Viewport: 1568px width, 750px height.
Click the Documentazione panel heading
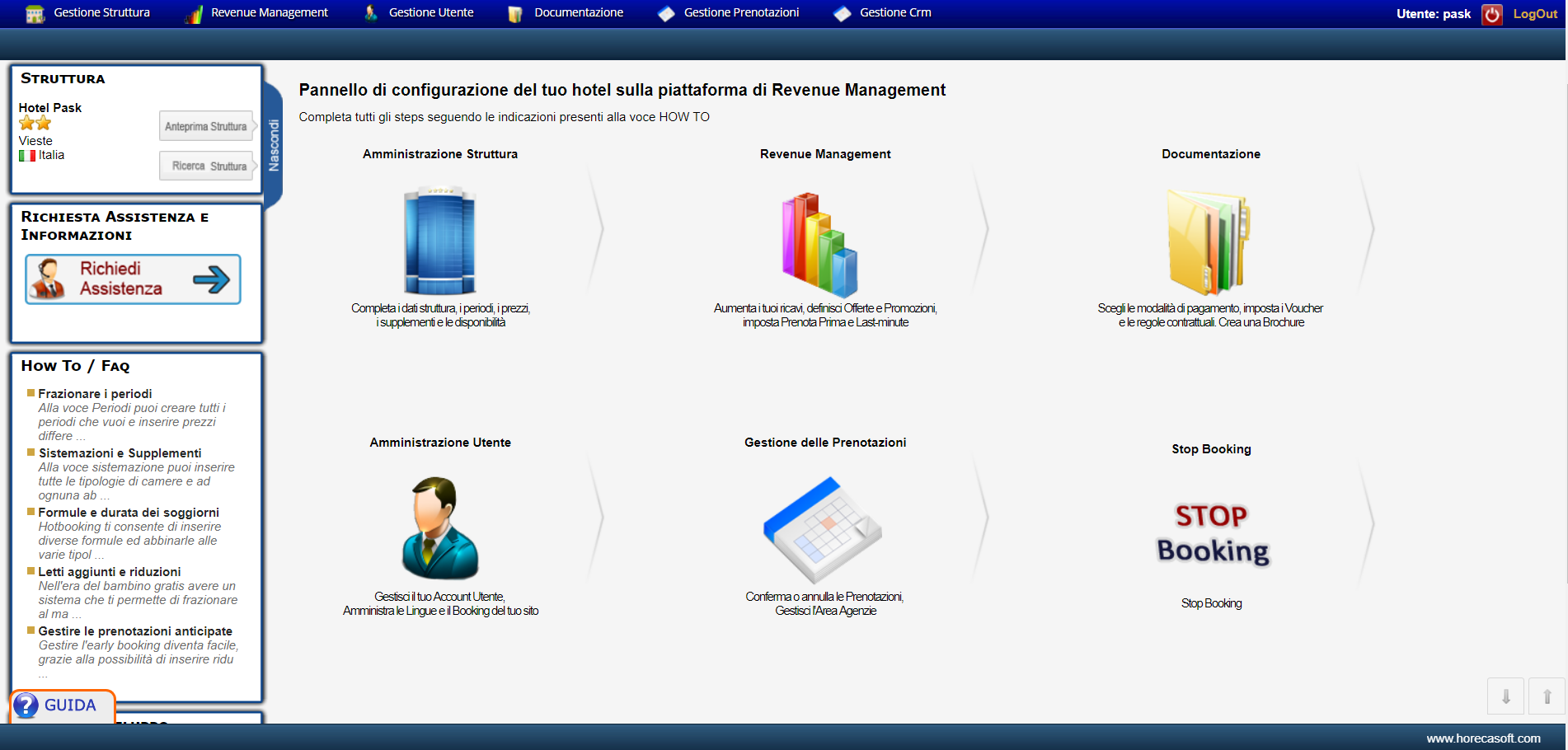1211,154
